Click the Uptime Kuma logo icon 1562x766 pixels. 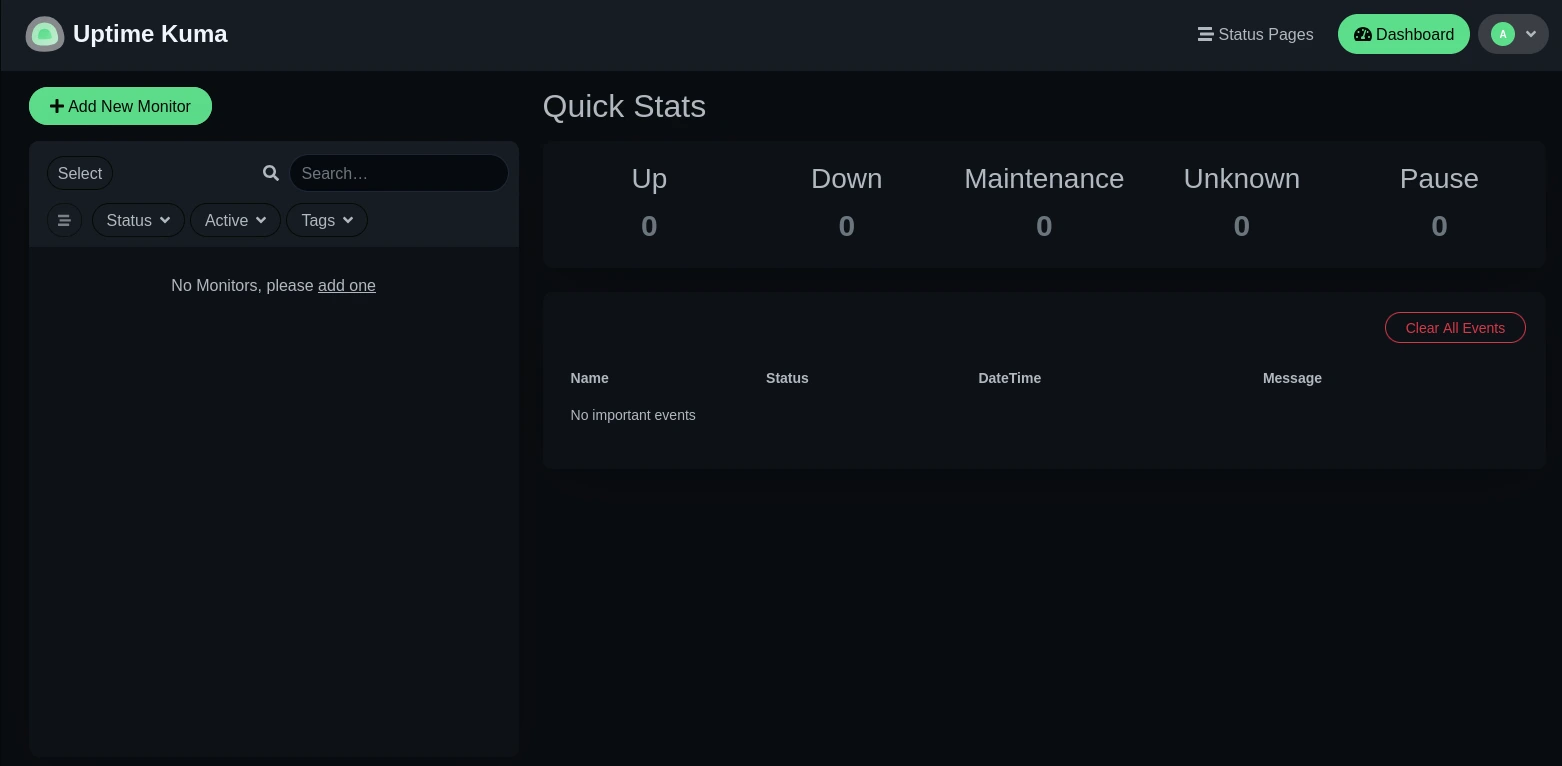45,34
